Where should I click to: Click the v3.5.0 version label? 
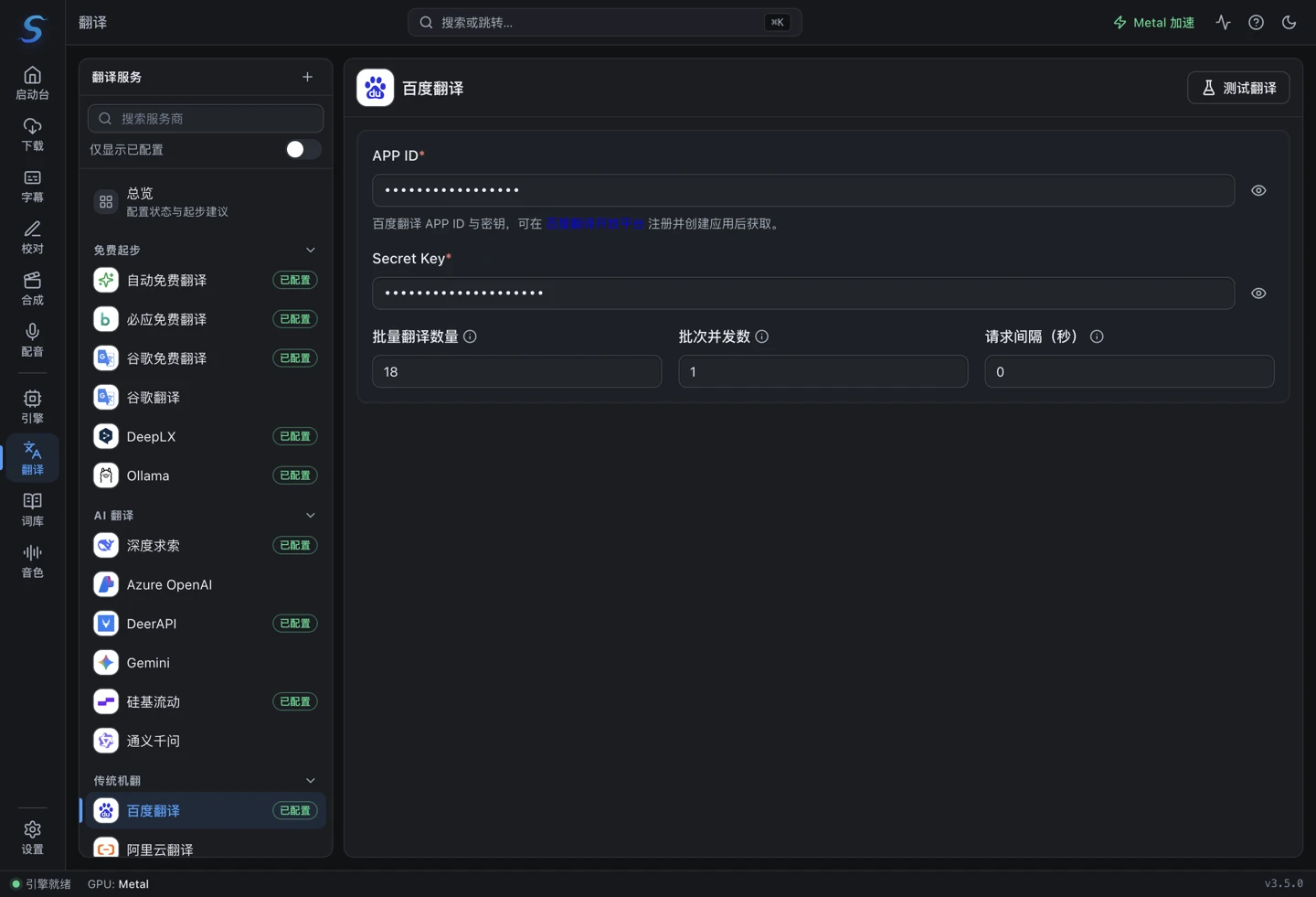[1284, 883]
